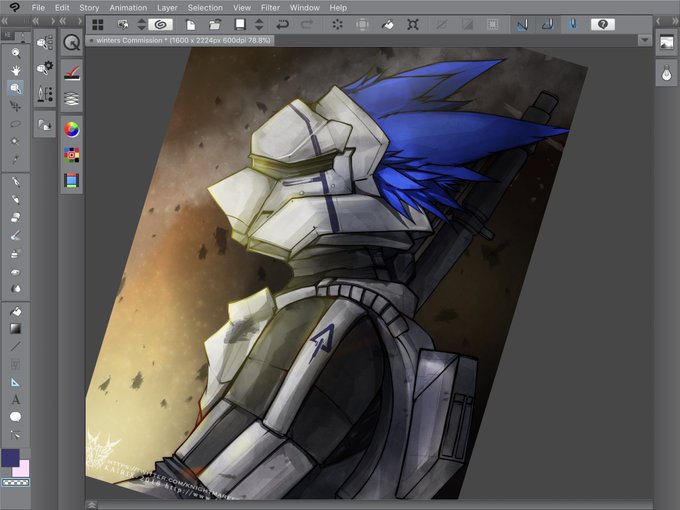Open the Color Set palette
The height and width of the screenshot is (510, 680).
tap(72, 155)
